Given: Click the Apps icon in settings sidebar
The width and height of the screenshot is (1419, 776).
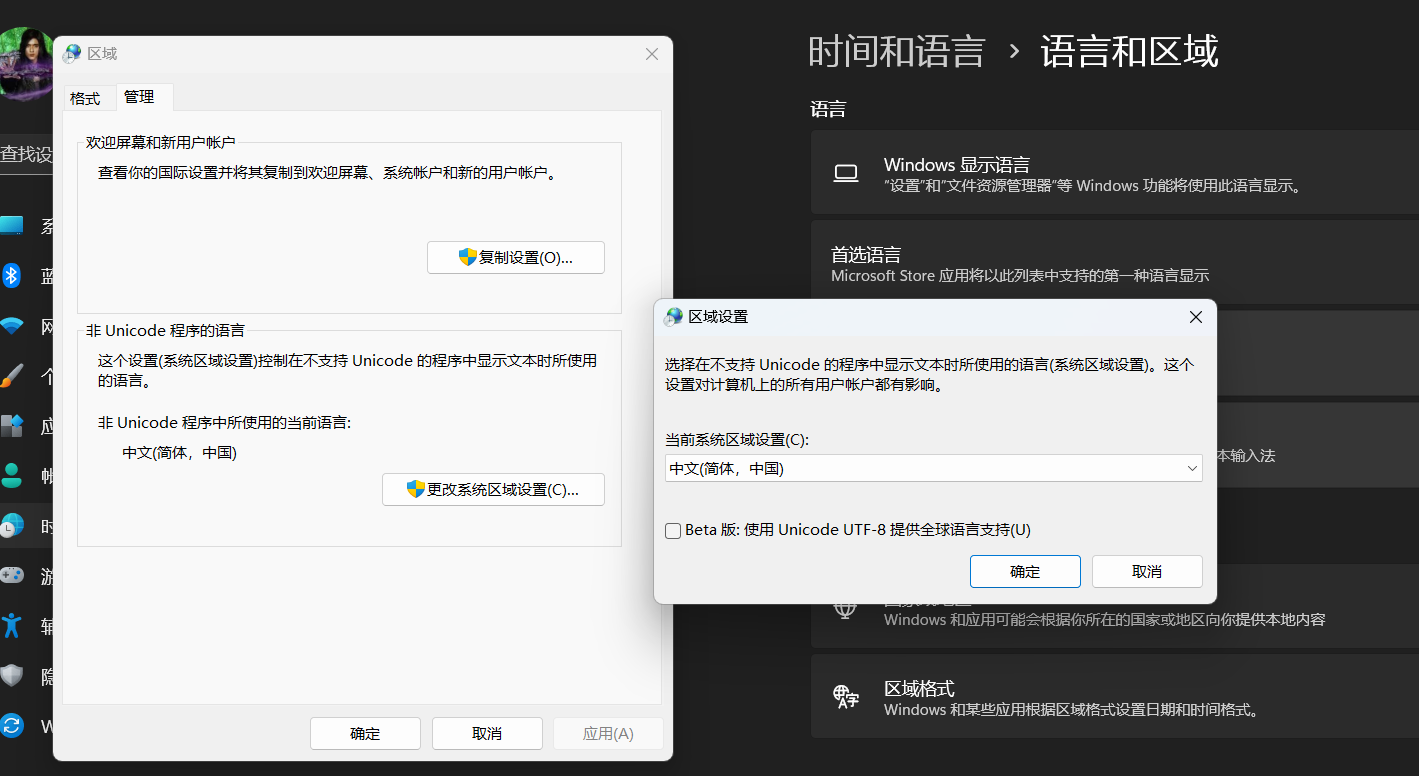Looking at the screenshot, I should 11,426.
